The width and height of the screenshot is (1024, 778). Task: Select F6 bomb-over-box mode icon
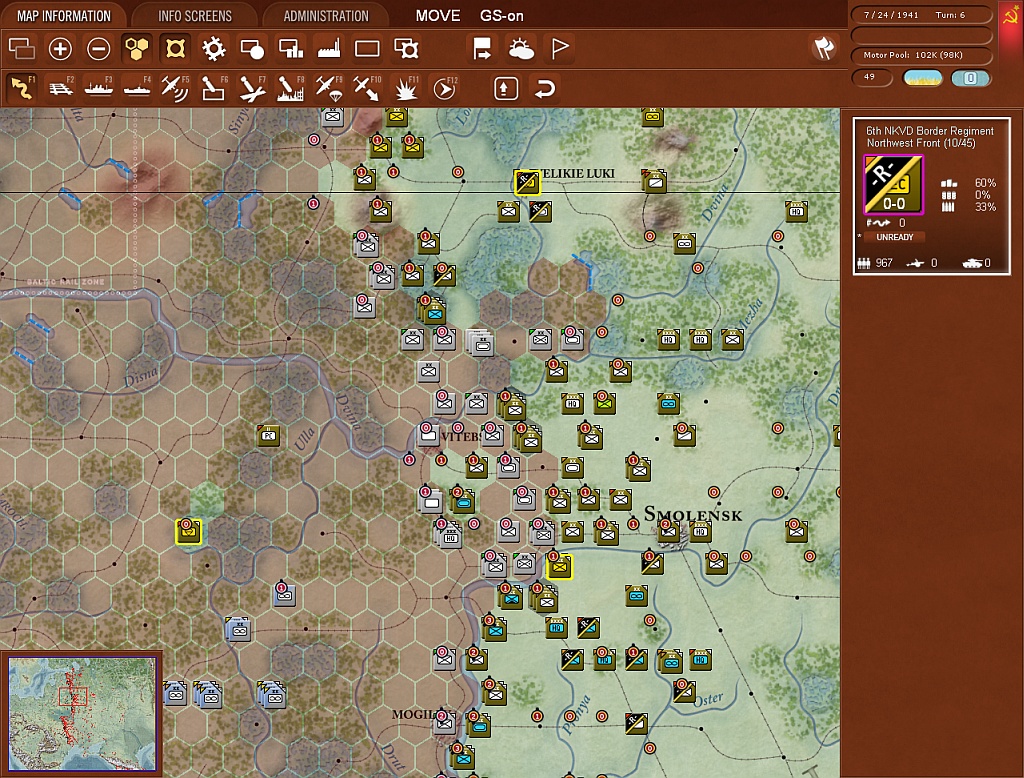click(x=214, y=88)
